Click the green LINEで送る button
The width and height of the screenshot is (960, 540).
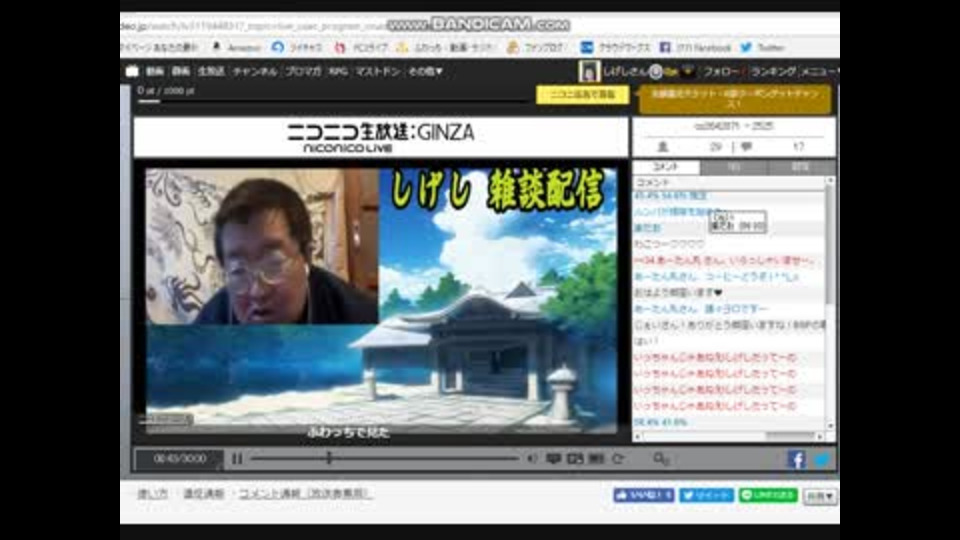[x=768, y=495]
